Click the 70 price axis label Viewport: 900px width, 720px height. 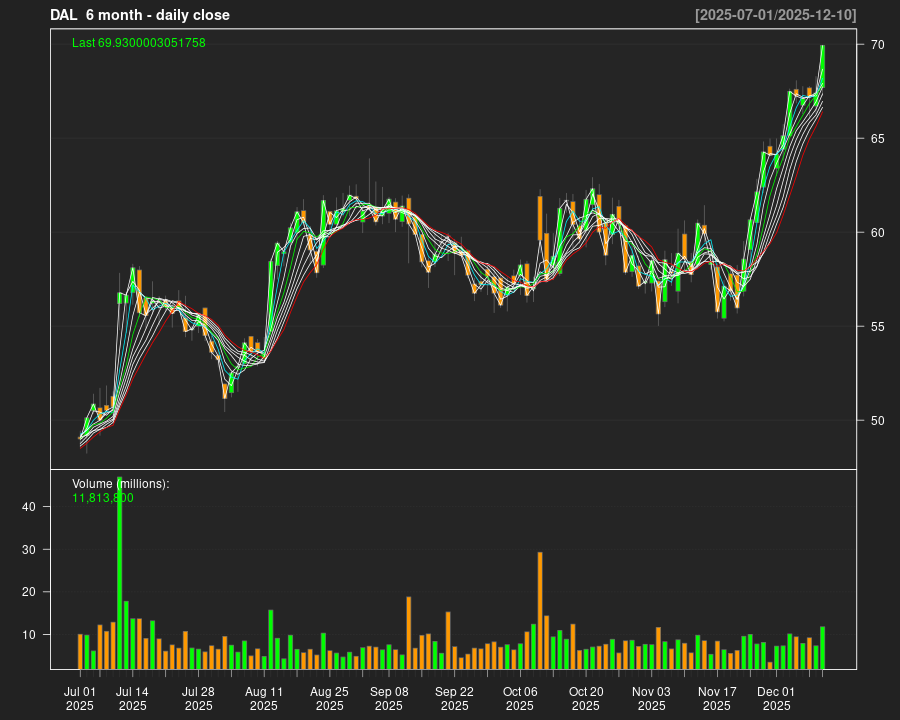pos(877,45)
